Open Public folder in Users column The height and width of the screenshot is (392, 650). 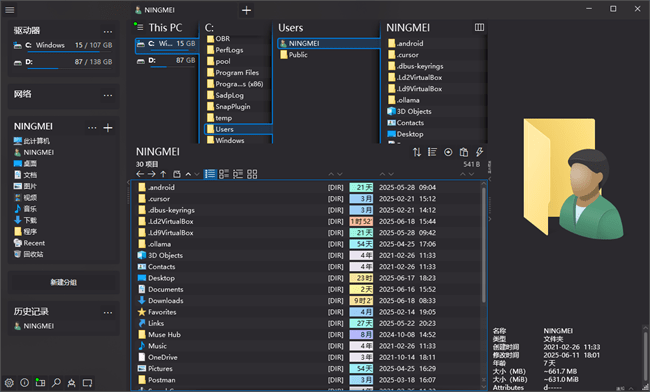click(293, 55)
